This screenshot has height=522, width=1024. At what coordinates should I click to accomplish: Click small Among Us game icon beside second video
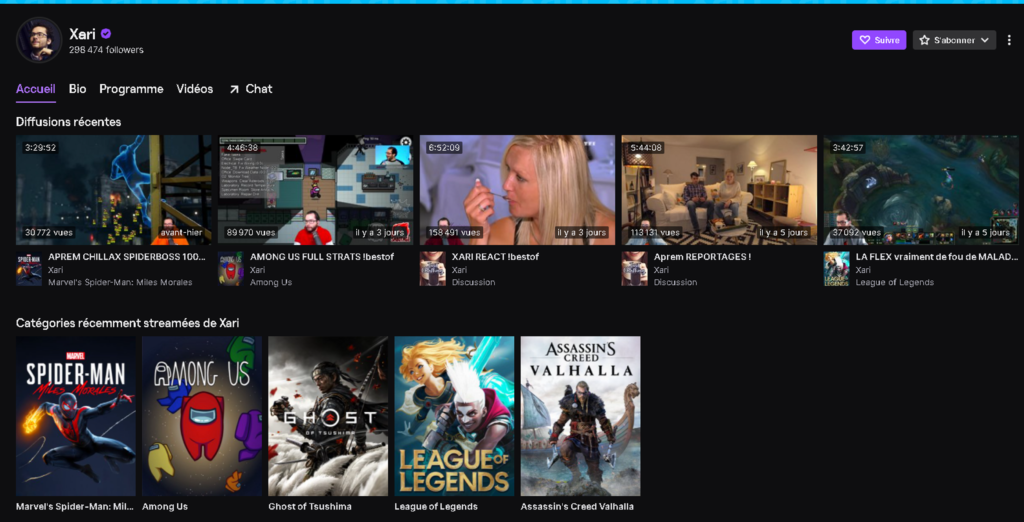pos(231,269)
